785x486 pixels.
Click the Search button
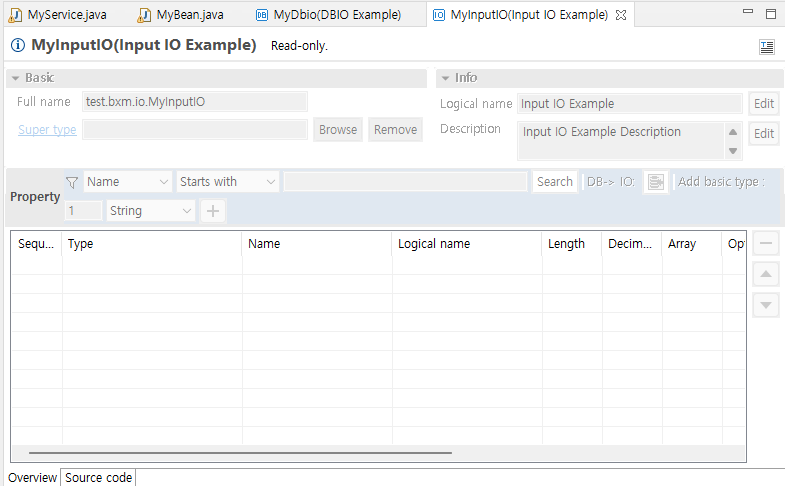point(554,182)
